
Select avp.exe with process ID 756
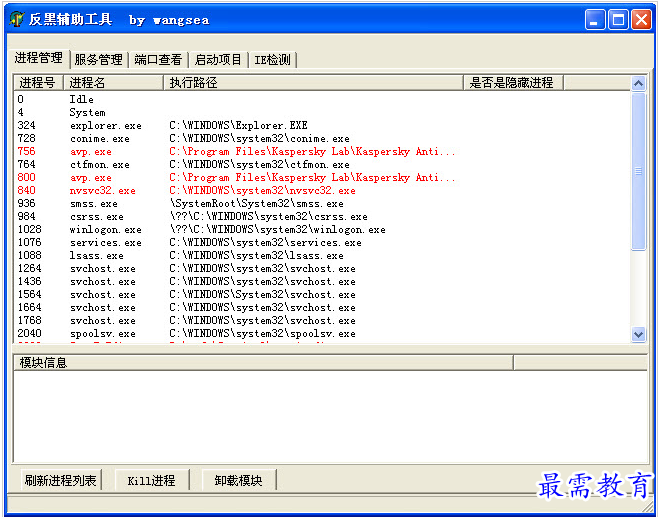322,152
